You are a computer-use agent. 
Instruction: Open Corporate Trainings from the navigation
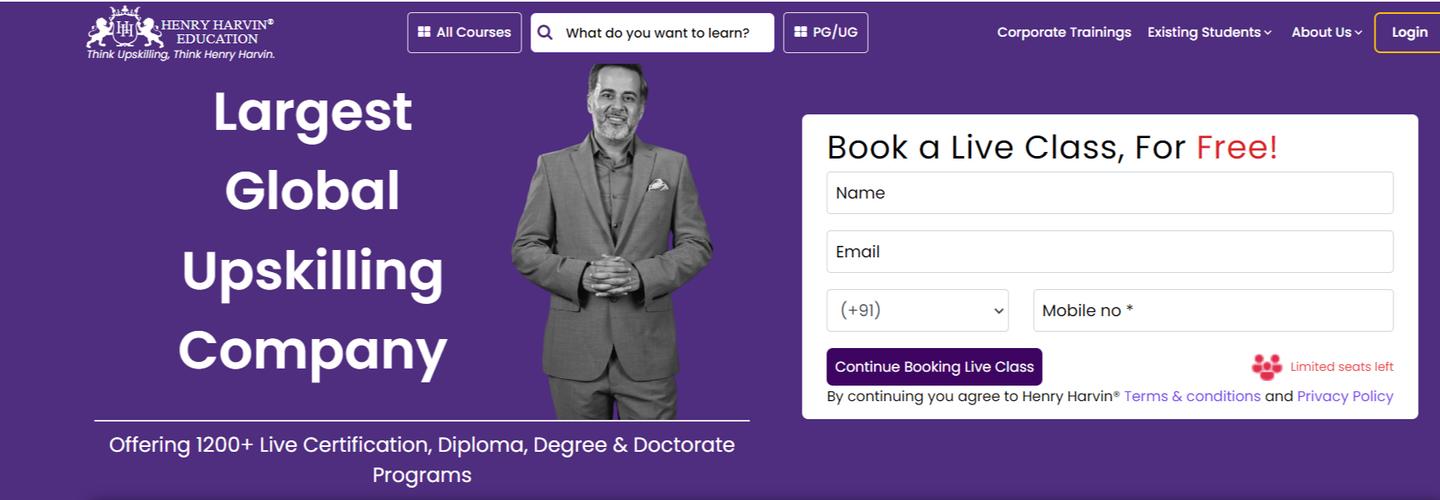[1064, 32]
